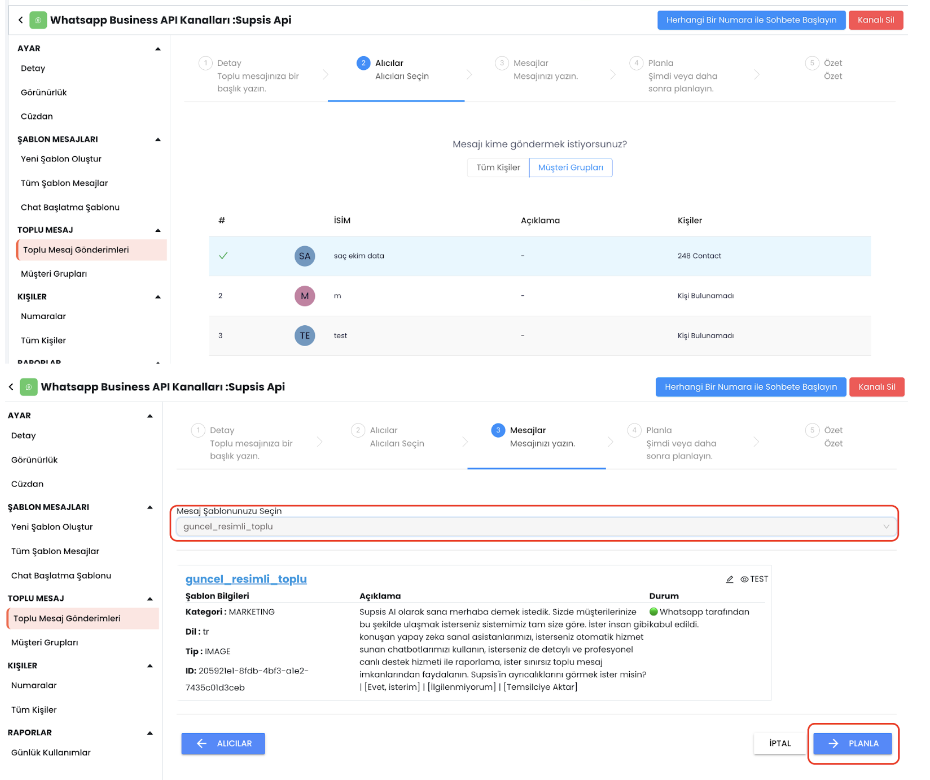Collapse TOPLU MESAJ section on Mesajlar screen

pos(150,598)
